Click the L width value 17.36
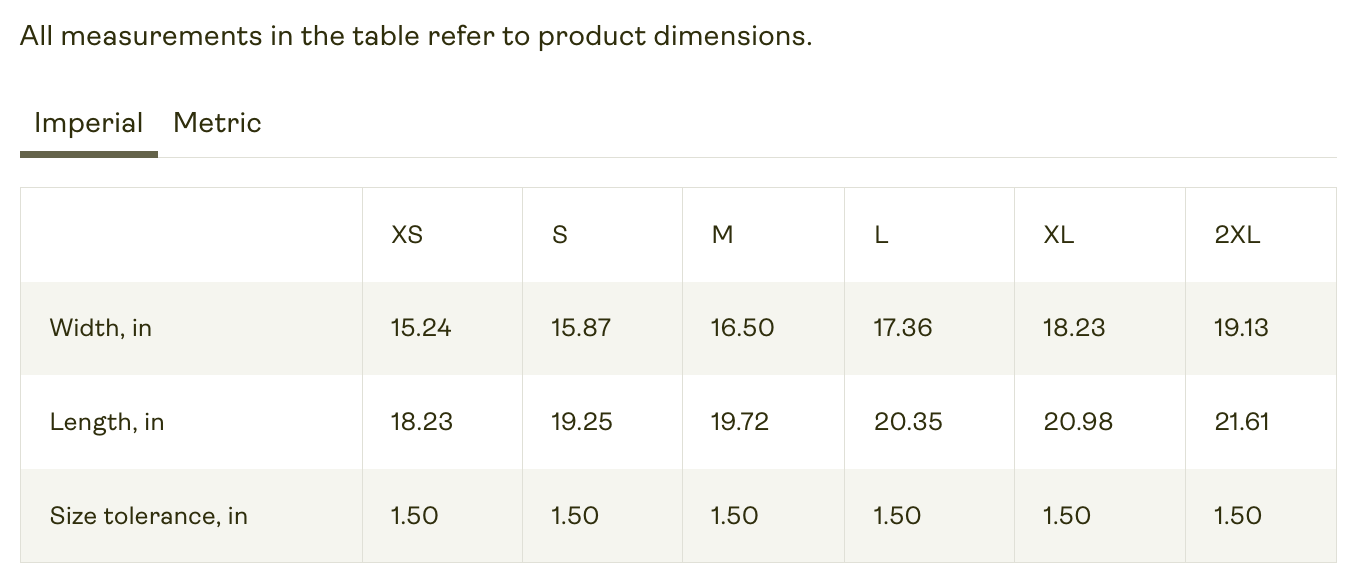Screen dimensions: 1360x584 (x=903, y=328)
